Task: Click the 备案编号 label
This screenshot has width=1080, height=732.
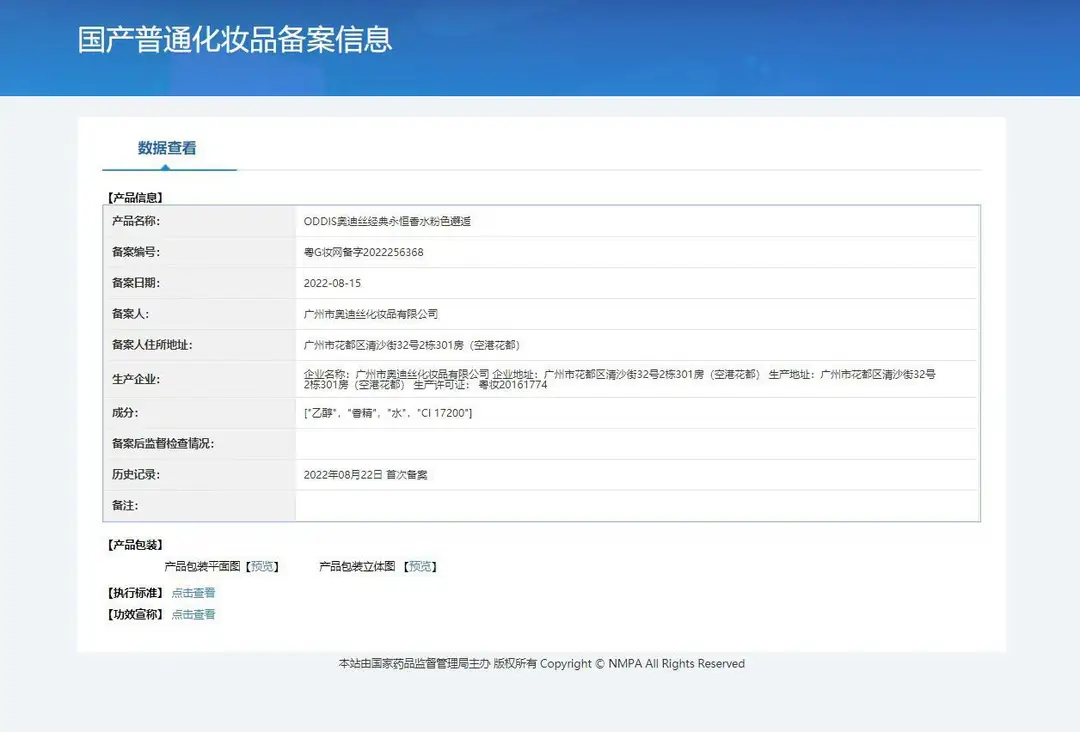Action: (x=136, y=252)
